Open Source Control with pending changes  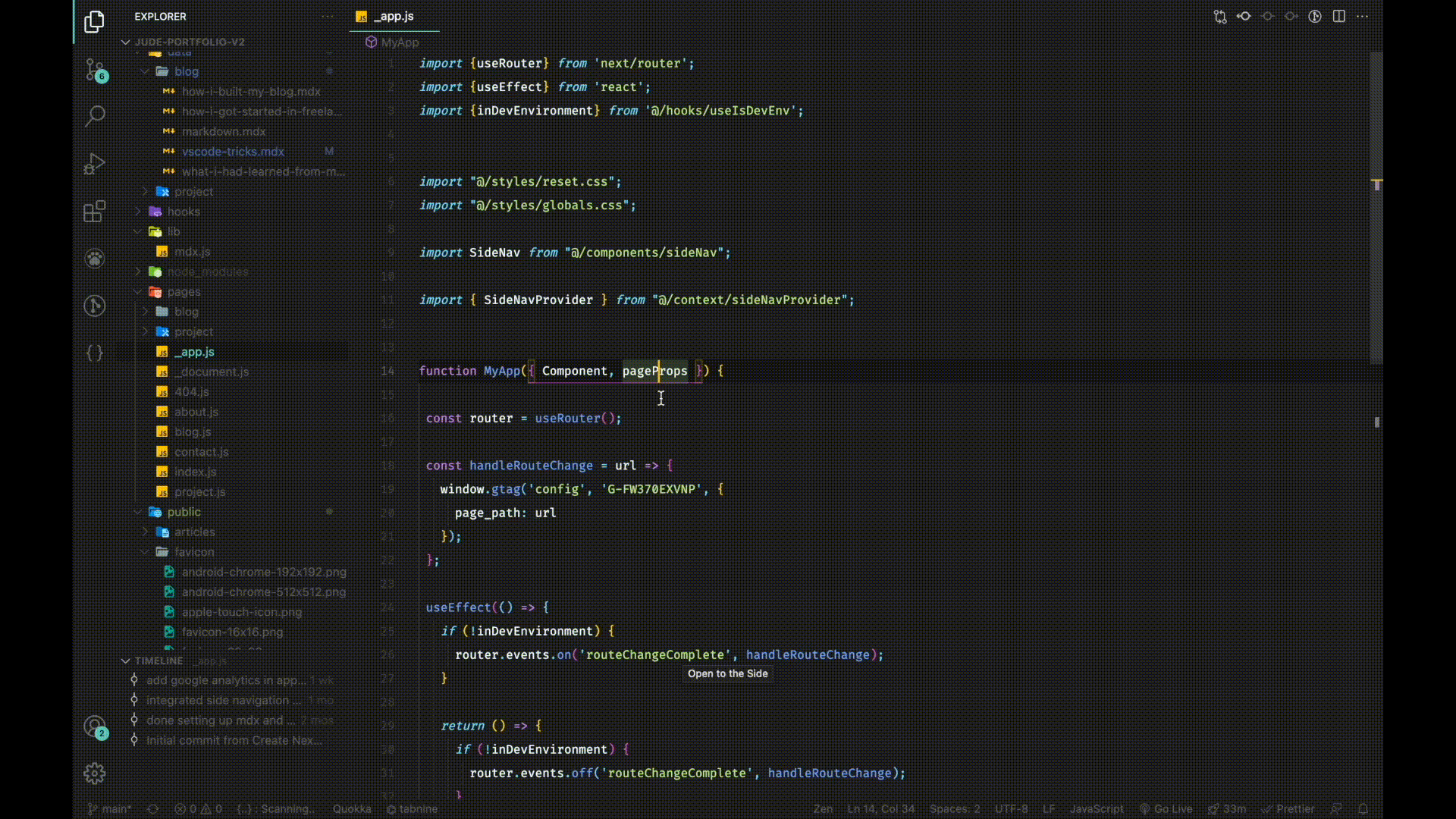coord(94,69)
